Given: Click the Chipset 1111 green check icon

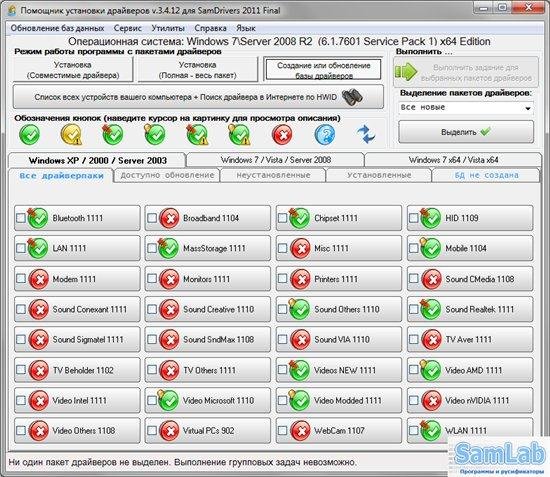Looking at the screenshot, I should click(299, 218).
